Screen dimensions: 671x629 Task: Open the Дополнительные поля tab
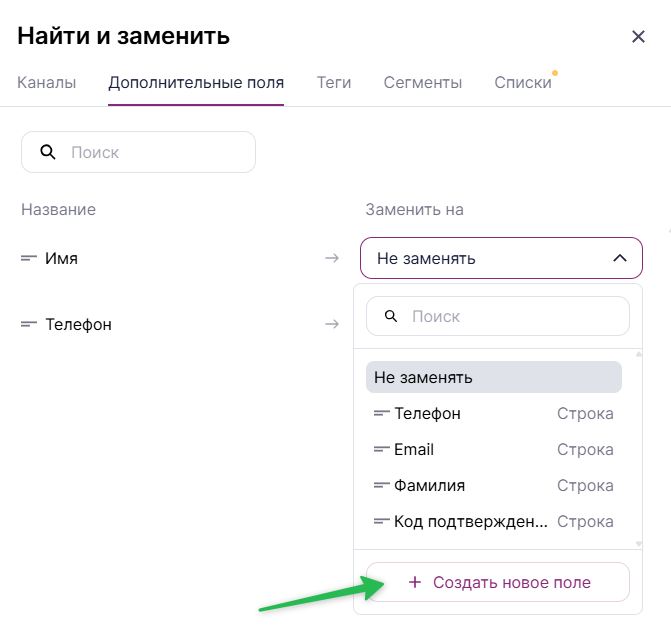tap(196, 82)
